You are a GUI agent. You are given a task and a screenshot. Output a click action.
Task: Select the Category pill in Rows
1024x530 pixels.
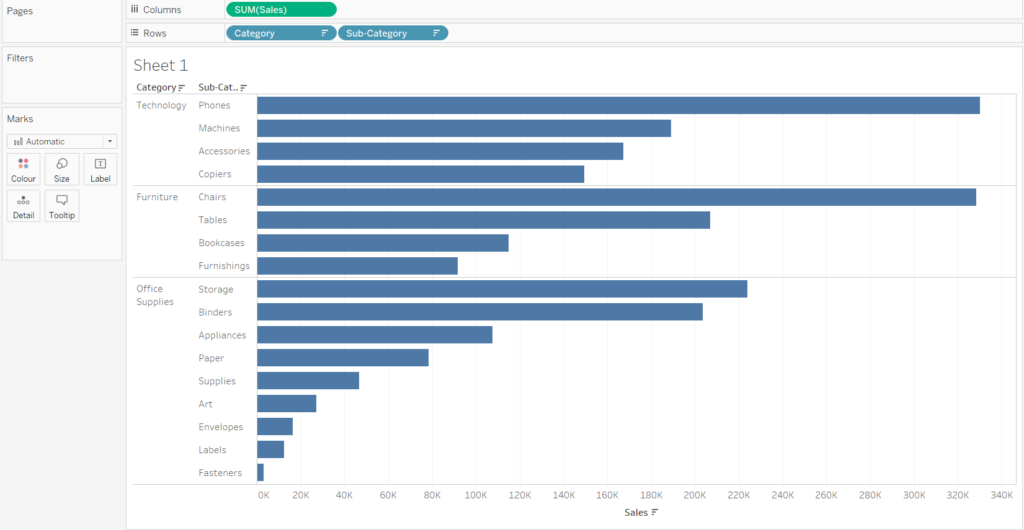click(281, 33)
